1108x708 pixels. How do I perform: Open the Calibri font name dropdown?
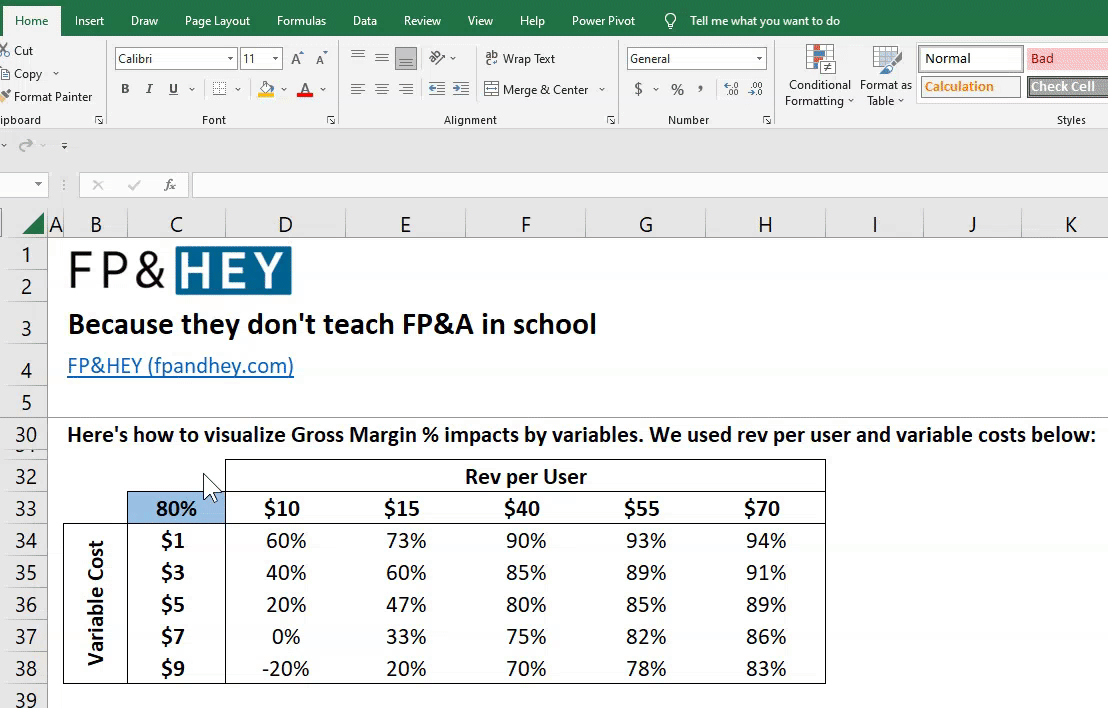[x=229, y=58]
